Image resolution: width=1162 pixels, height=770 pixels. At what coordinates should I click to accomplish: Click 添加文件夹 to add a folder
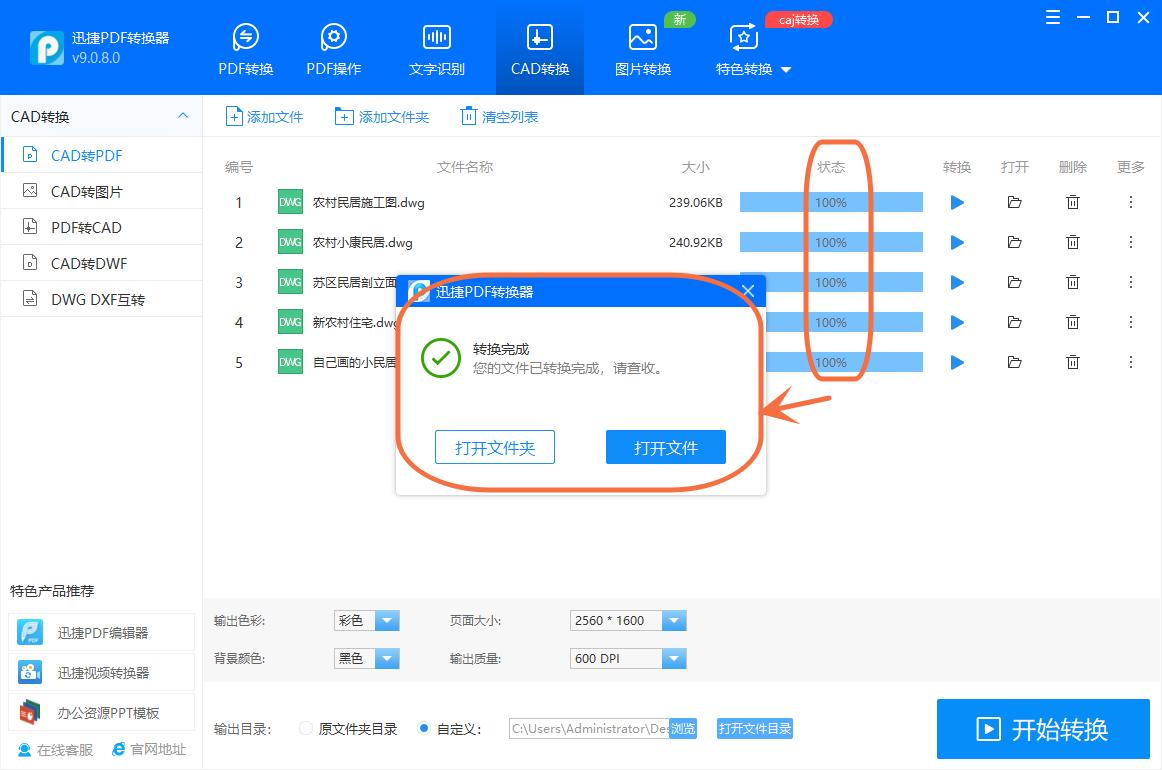[x=382, y=116]
